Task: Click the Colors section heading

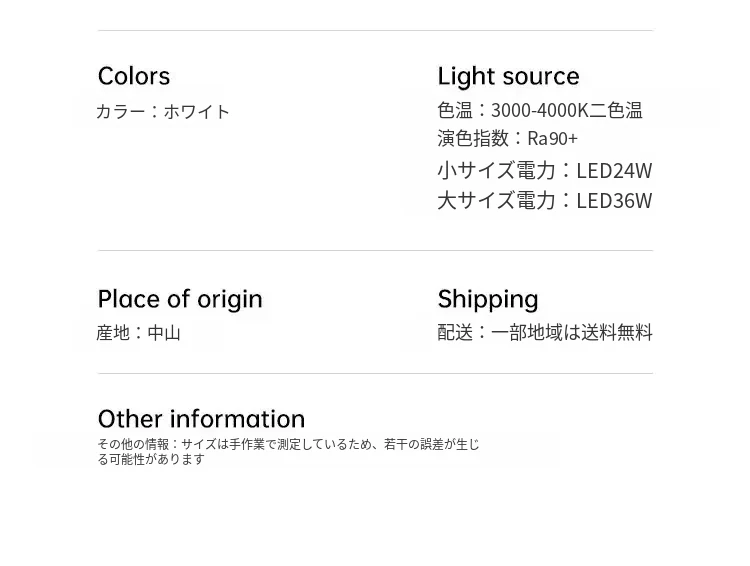Action: point(134,76)
